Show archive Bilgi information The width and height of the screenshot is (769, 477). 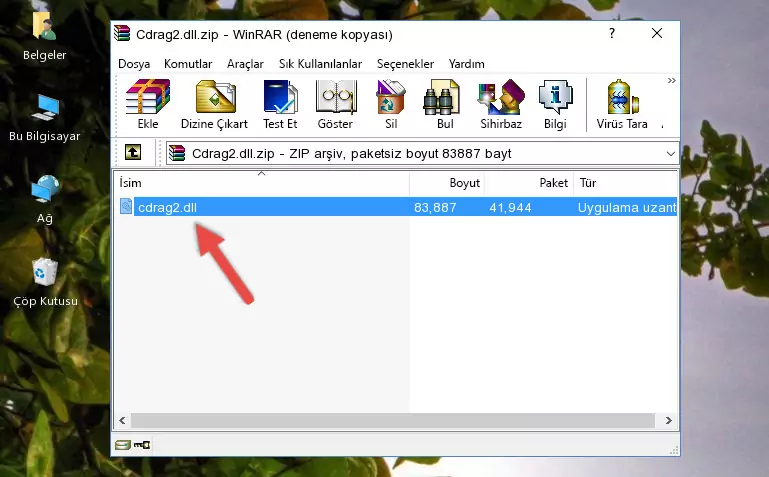tap(555, 103)
